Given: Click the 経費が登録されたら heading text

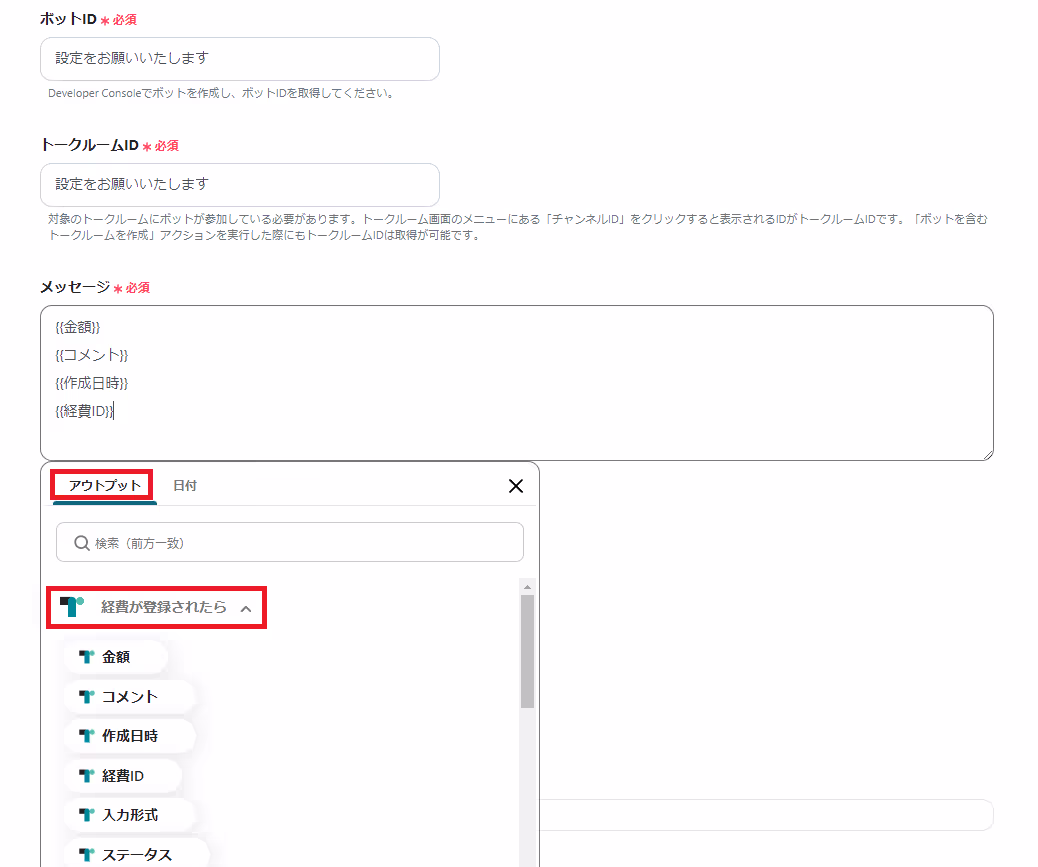Looking at the screenshot, I should point(164,607).
